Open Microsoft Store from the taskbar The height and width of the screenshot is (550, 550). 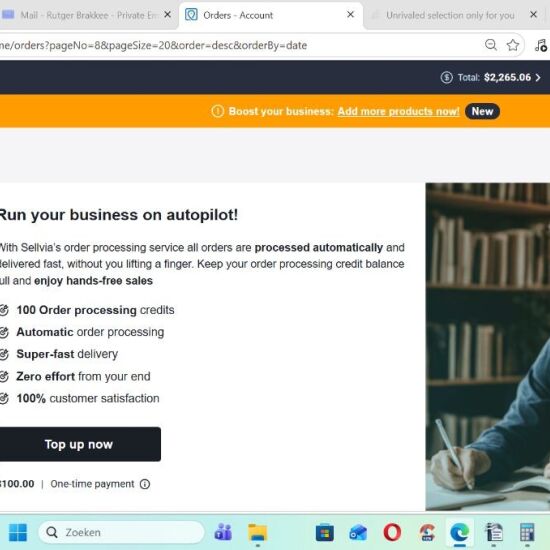(324, 532)
